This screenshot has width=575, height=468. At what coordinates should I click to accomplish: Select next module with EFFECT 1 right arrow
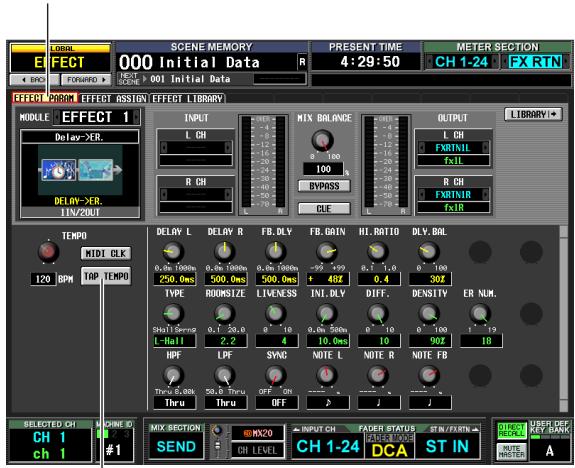[x=136, y=117]
